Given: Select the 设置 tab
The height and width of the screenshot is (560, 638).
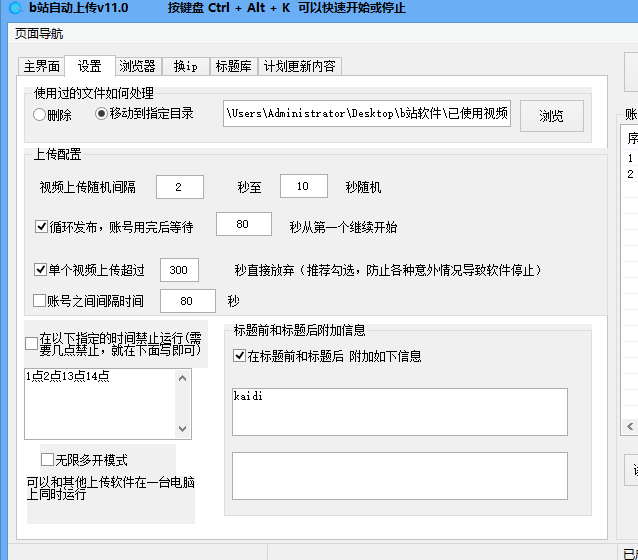Looking at the screenshot, I should click(90, 66).
